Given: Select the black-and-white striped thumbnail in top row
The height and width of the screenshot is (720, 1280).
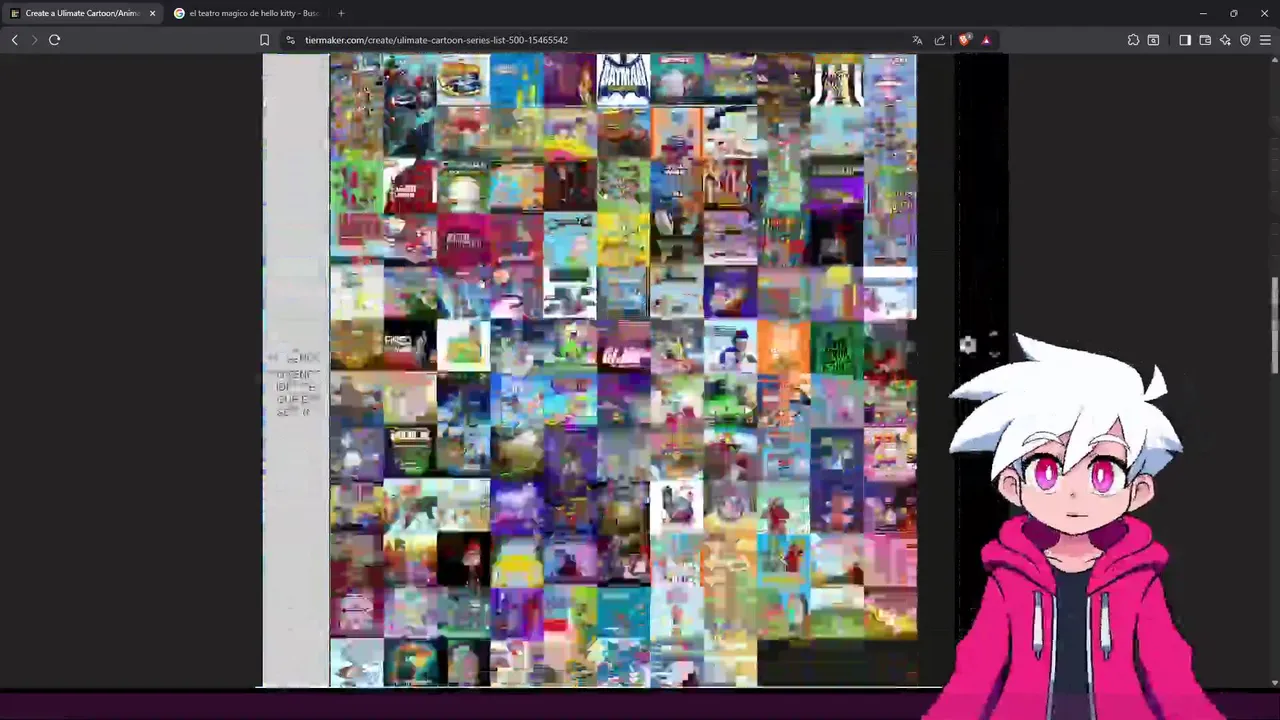Looking at the screenshot, I should coord(837,80).
